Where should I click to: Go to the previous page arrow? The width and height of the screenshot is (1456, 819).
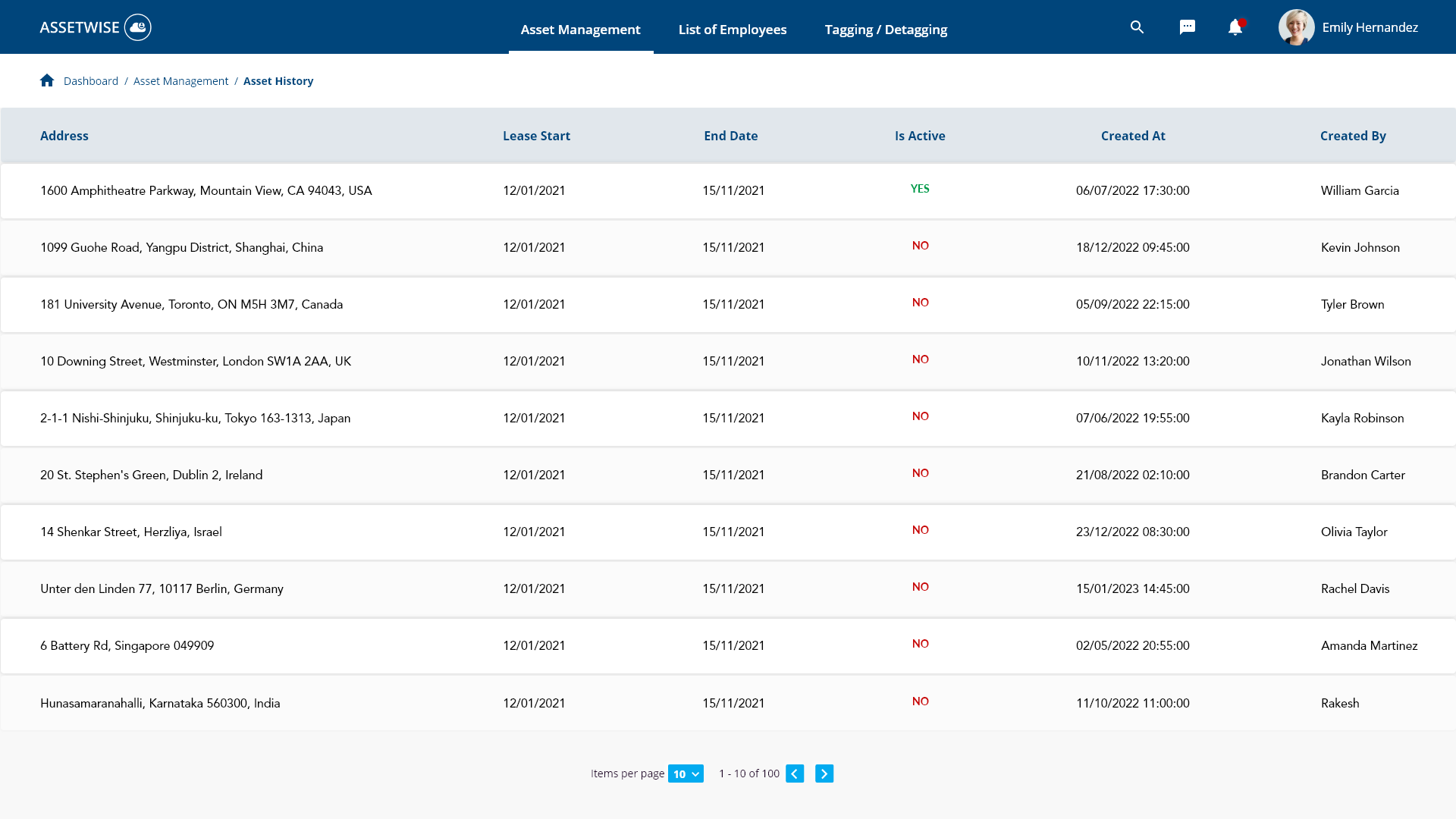(795, 773)
